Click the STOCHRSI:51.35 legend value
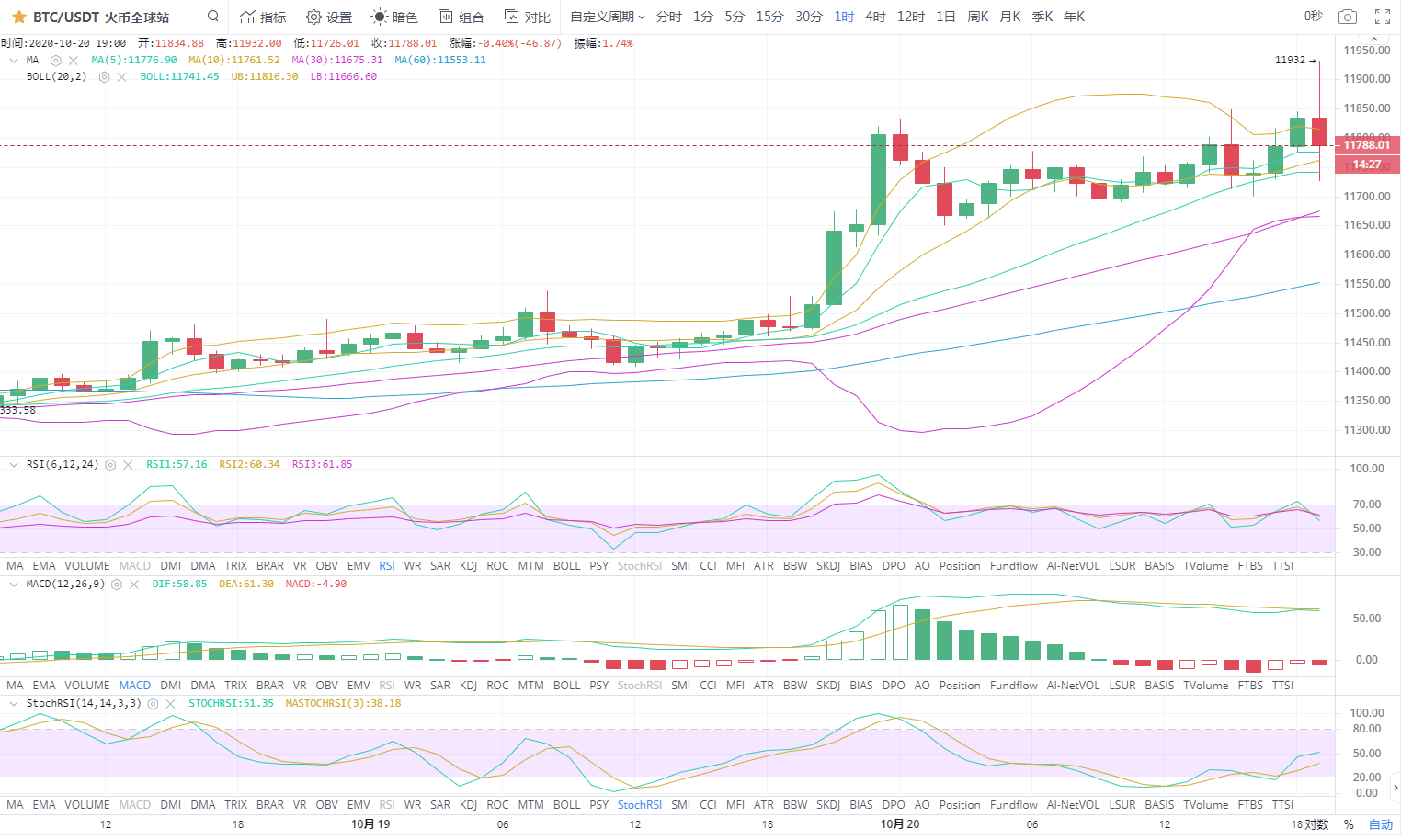The width and height of the screenshot is (1401, 840). pyautogui.click(x=232, y=704)
